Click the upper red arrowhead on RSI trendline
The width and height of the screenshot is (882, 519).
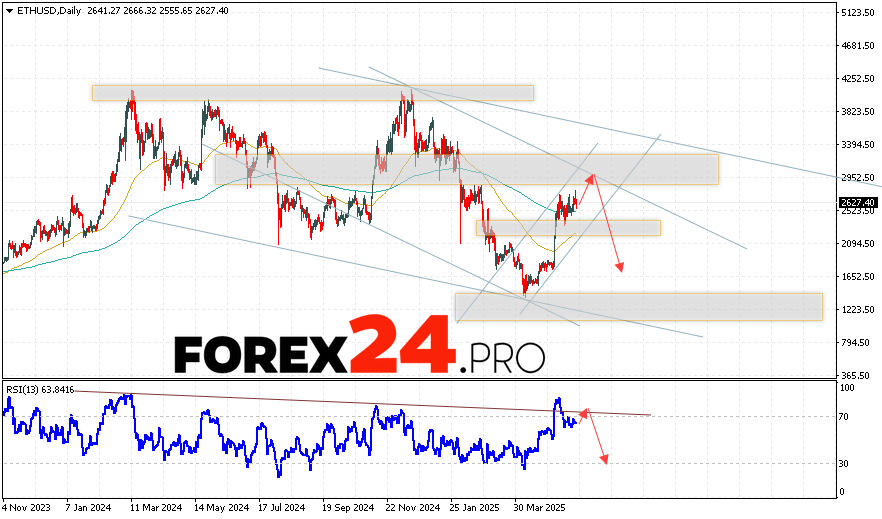click(585, 411)
